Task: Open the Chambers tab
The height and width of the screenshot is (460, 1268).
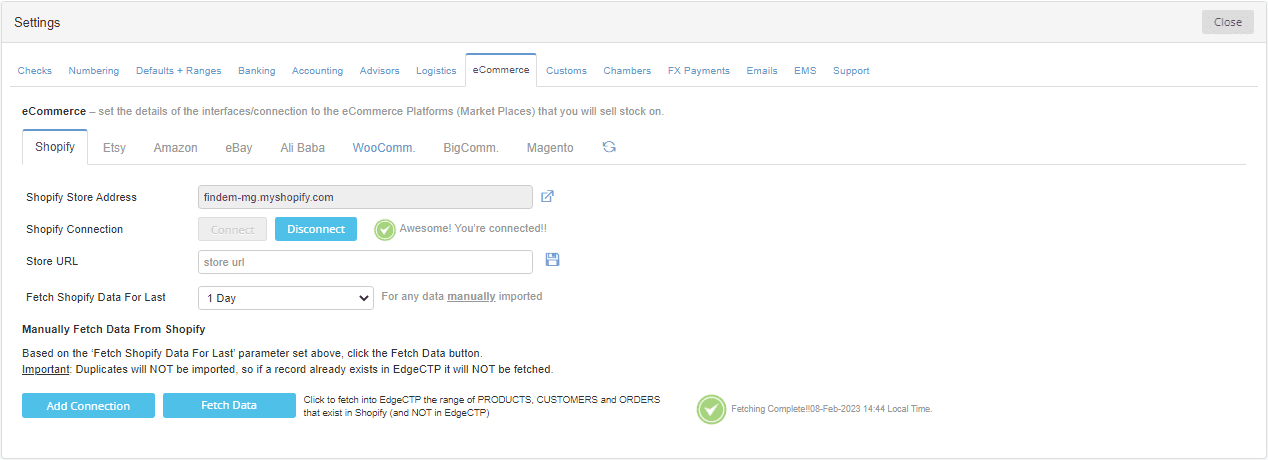Action: point(627,71)
